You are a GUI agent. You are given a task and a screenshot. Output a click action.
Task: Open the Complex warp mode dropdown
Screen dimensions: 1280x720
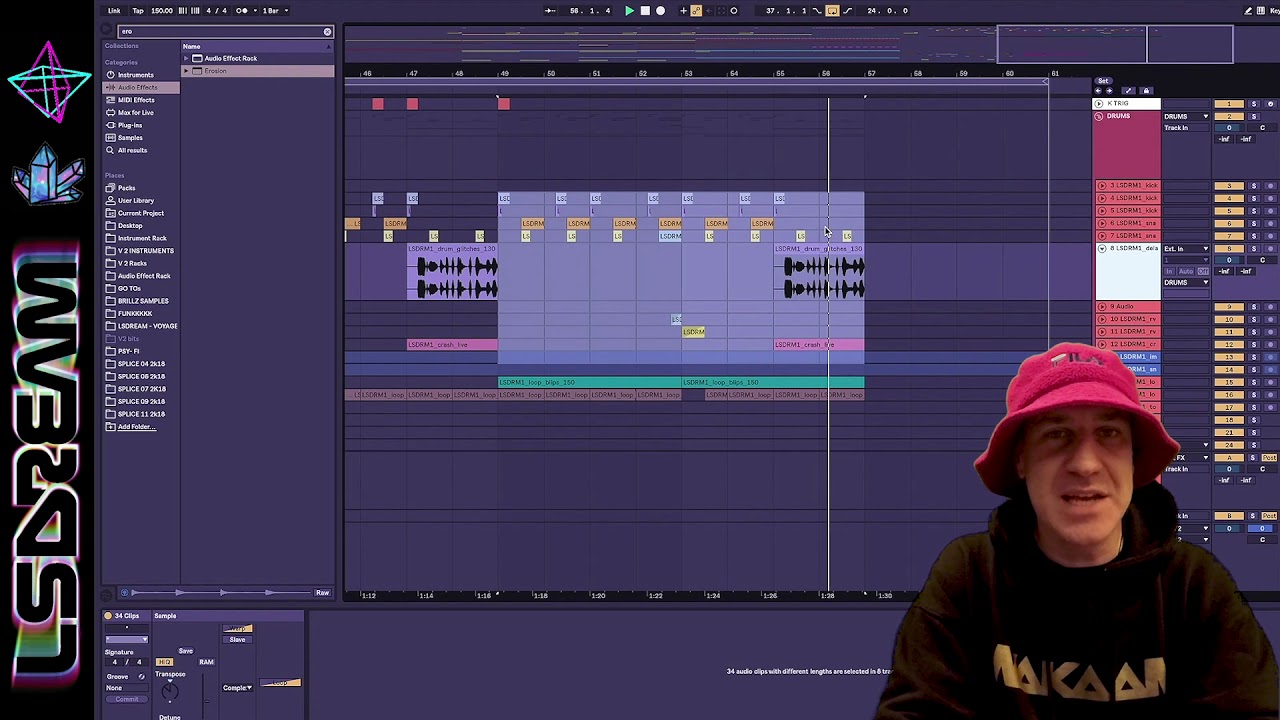(237, 688)
